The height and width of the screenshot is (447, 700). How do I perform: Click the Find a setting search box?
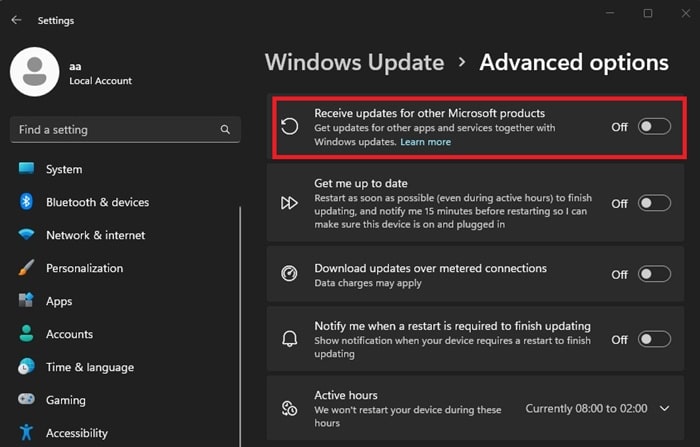pyautogui.click(x=115, y=130)
